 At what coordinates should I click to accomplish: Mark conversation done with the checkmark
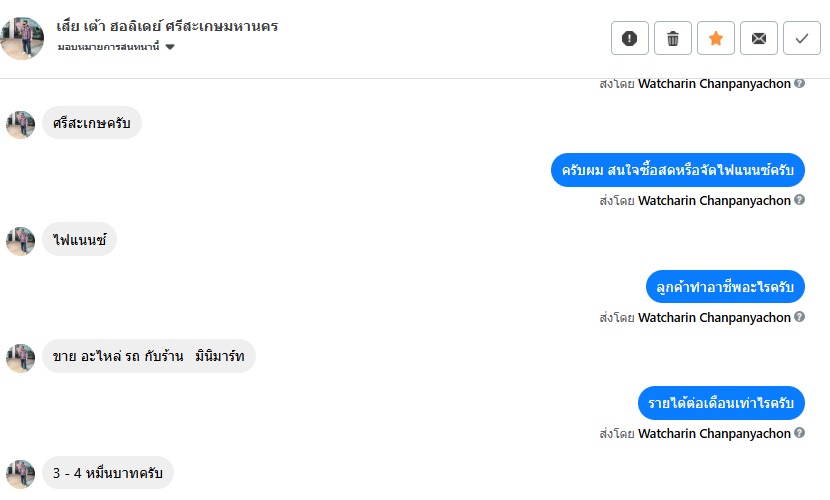point(802,38)
